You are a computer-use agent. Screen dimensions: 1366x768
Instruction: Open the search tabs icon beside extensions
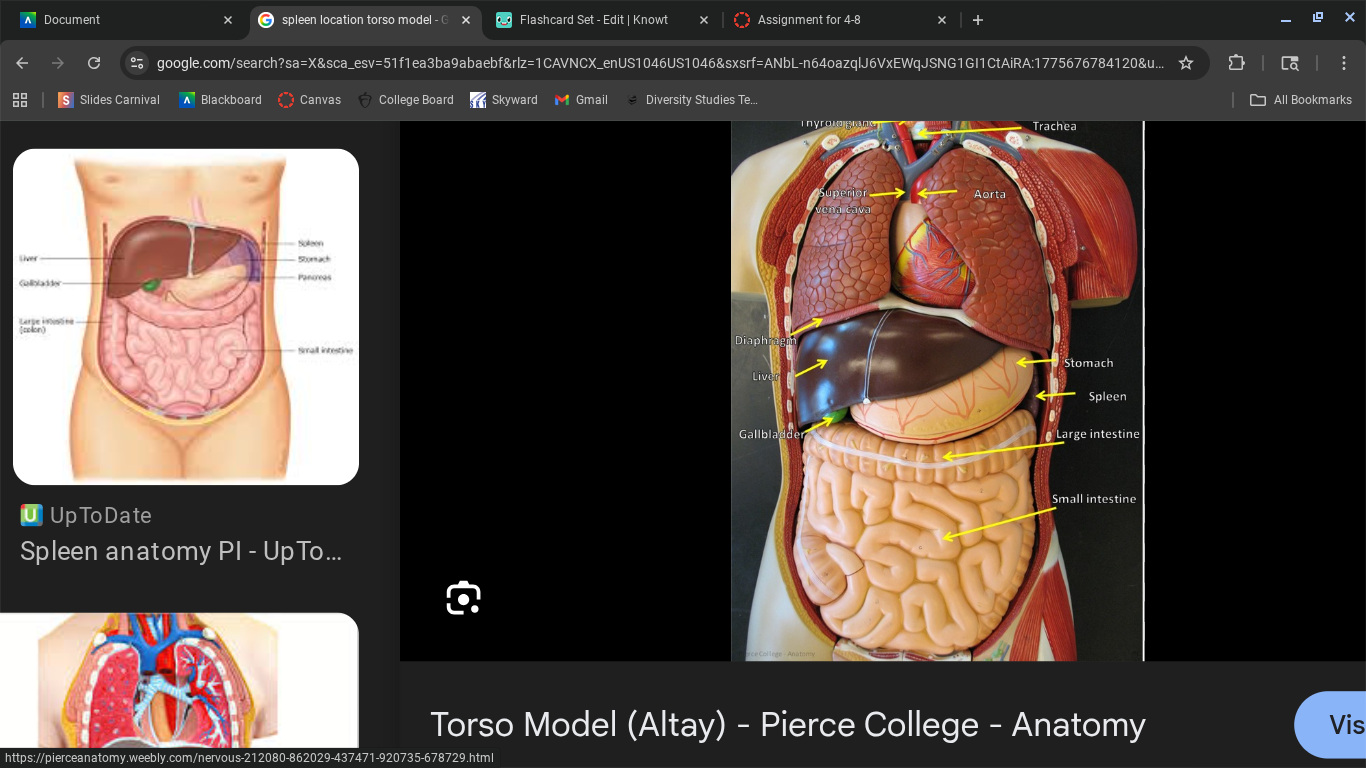point(1290,63)
